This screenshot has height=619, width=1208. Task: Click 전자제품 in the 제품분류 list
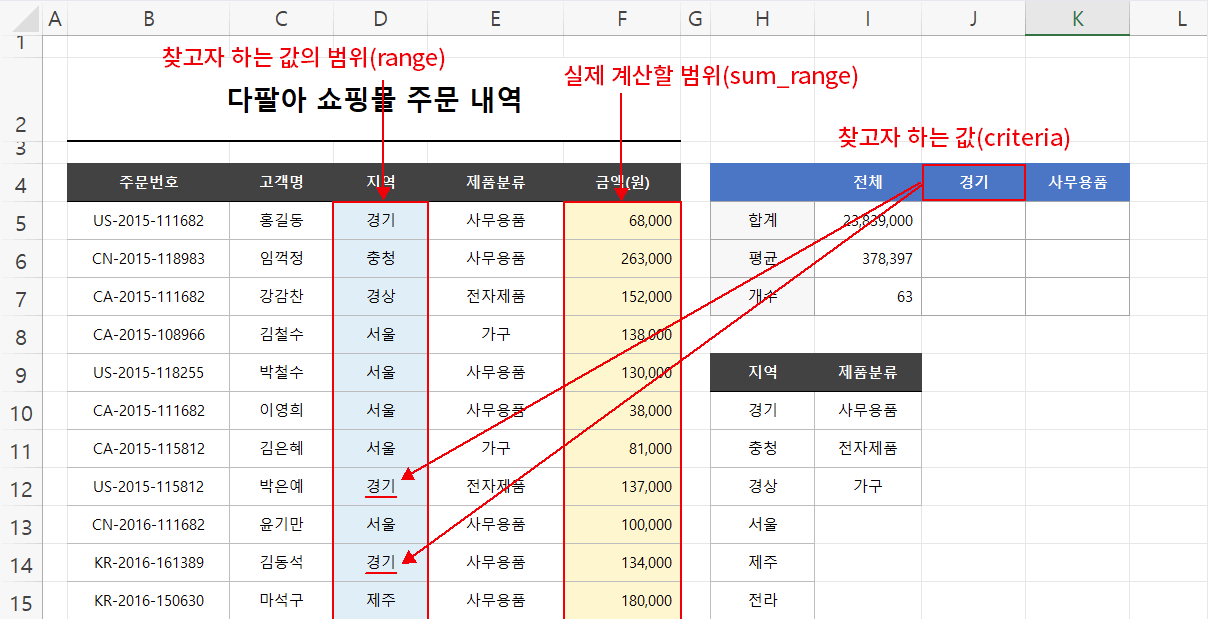pyautogui.click(x=868, y=448)
